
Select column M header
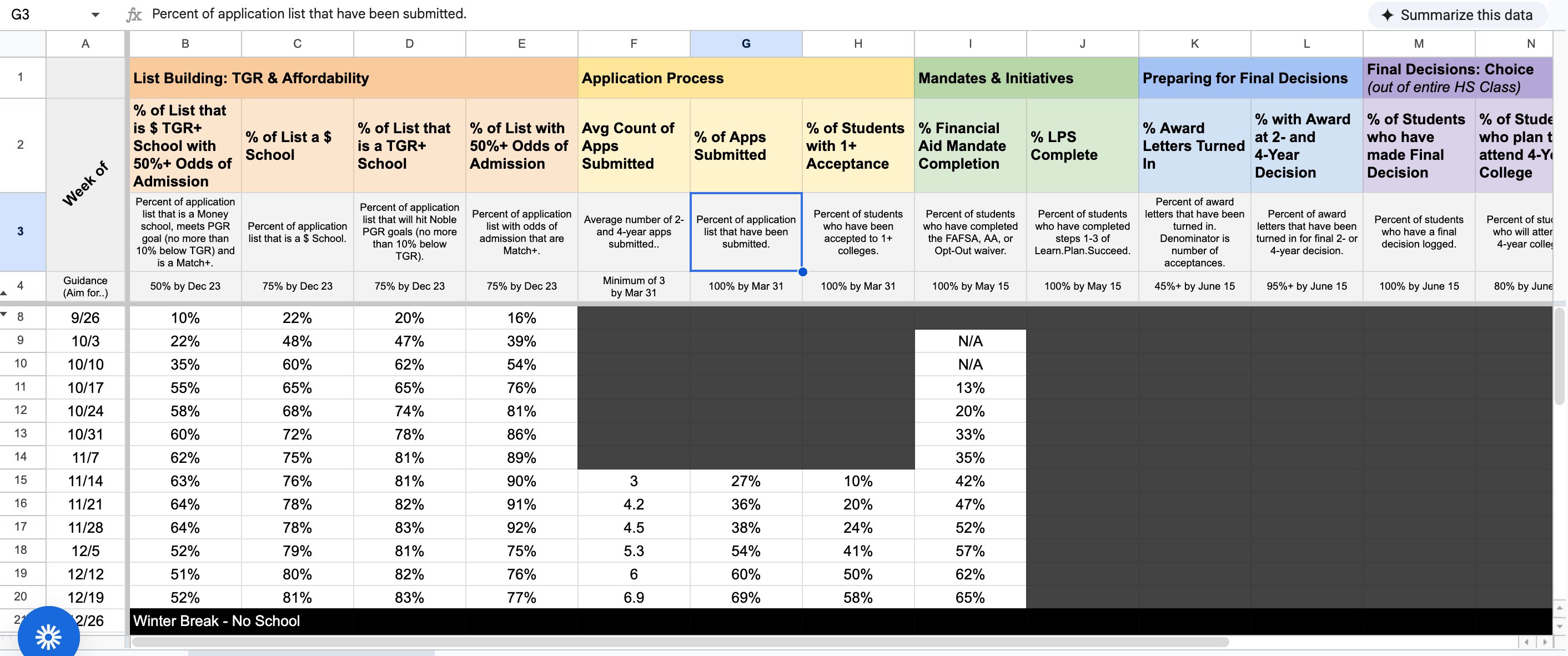coord(1419,44)
